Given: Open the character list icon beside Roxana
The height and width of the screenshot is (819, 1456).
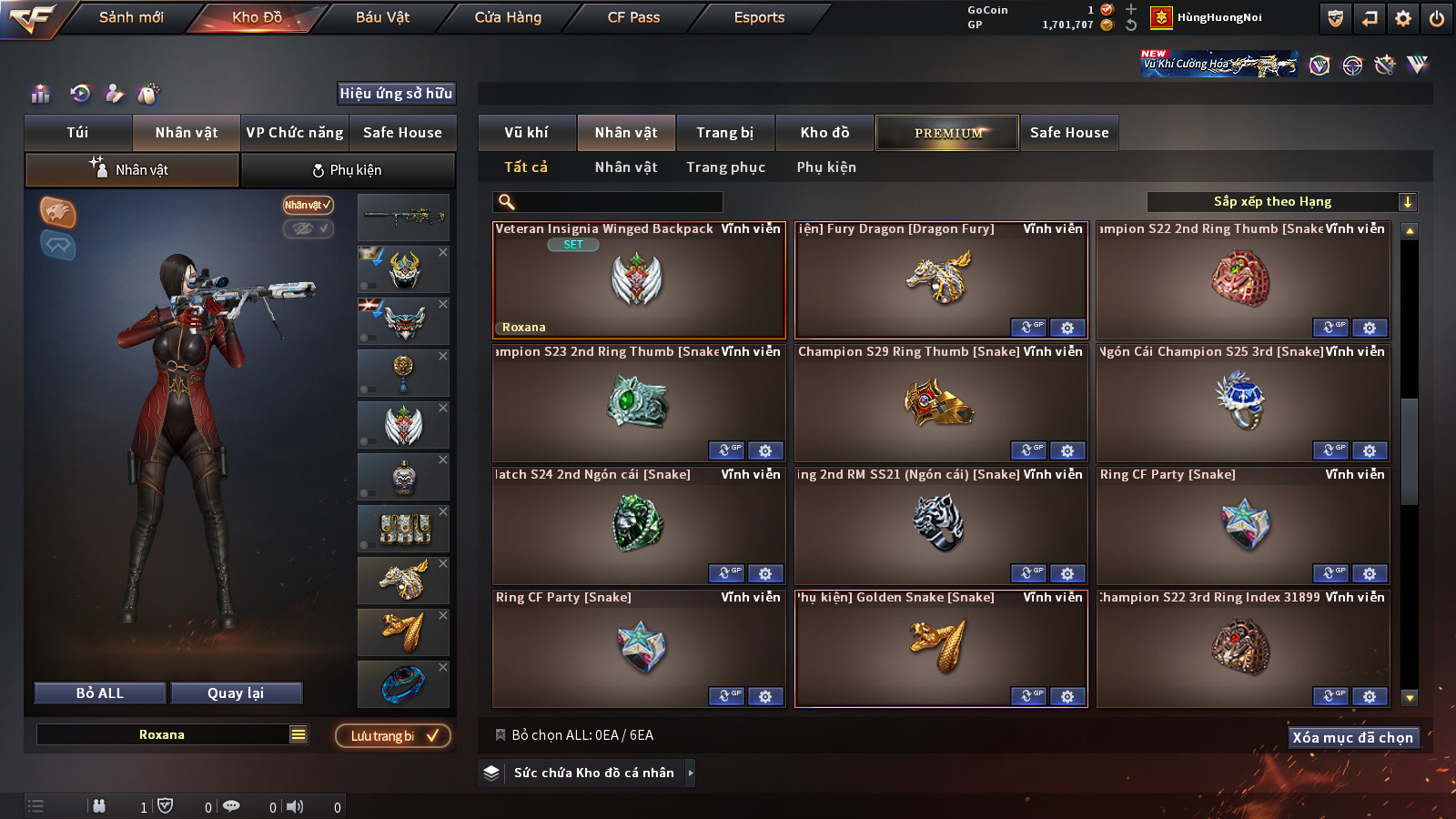Looking at the screenshot, I should (298, 734).
